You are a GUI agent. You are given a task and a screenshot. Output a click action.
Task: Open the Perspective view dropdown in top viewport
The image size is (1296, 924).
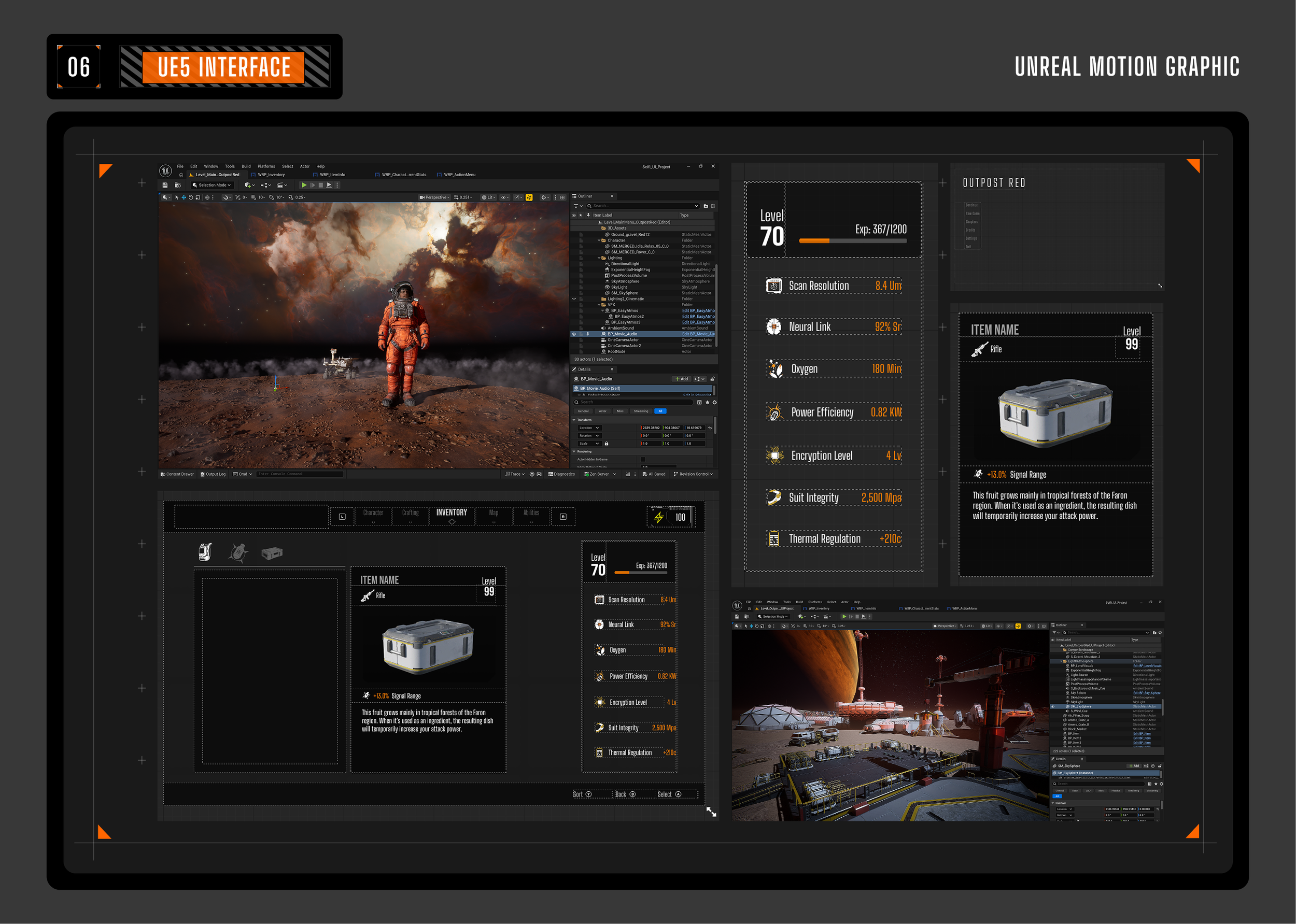[x=435, y=197]
